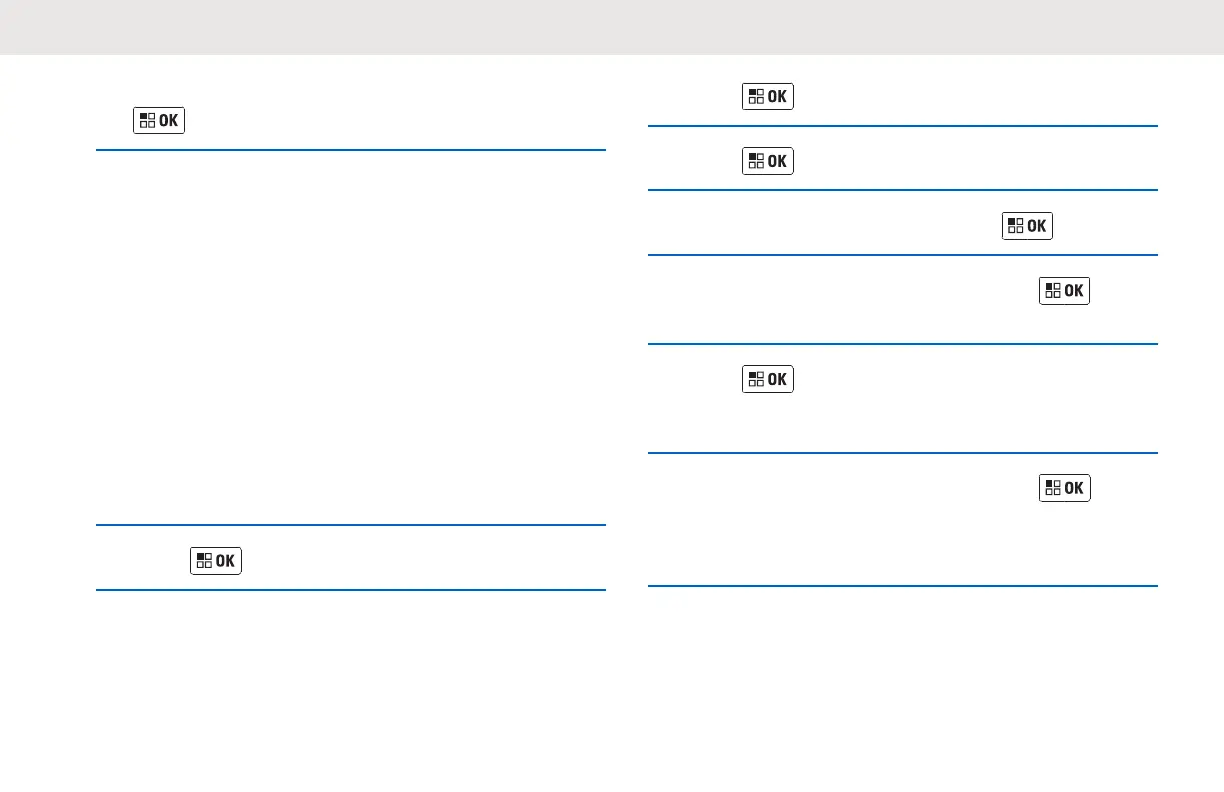The width and height of the screenshot is (1224, 792).
Task: Click the blue divider below the lower-left OK icon
Action: point(350,590)
